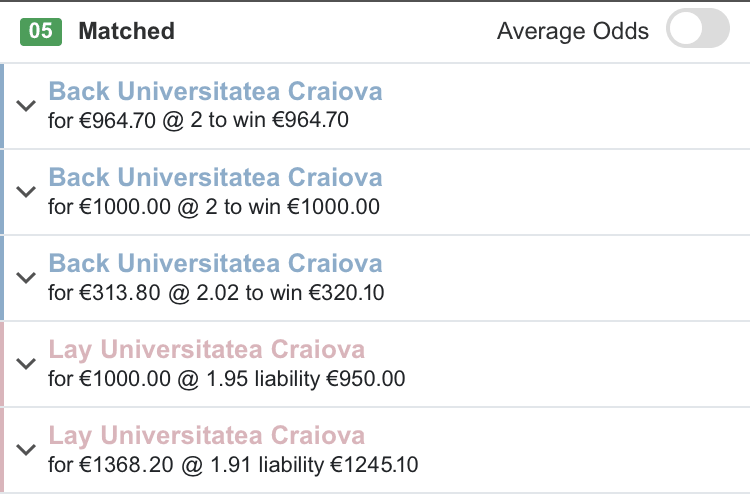This screenshot has width=750, height=494.
Task: Expand the €964.70 back bet chevron
Action: [x=26, y=106]
